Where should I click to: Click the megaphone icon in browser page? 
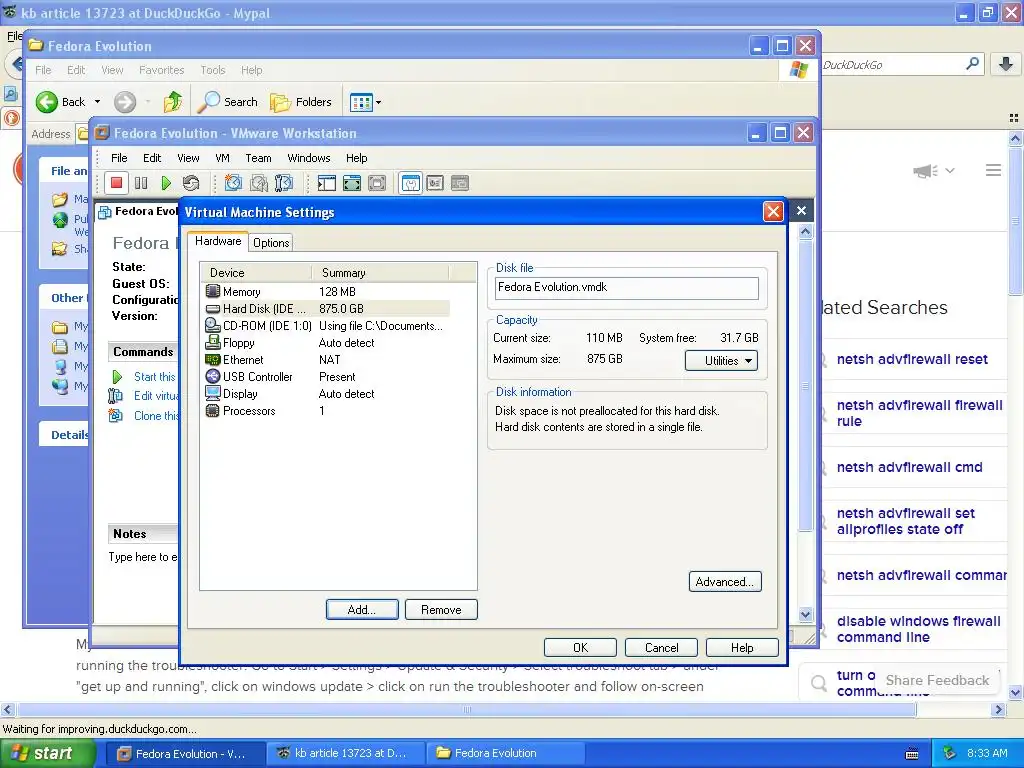[x=925, y=171]
